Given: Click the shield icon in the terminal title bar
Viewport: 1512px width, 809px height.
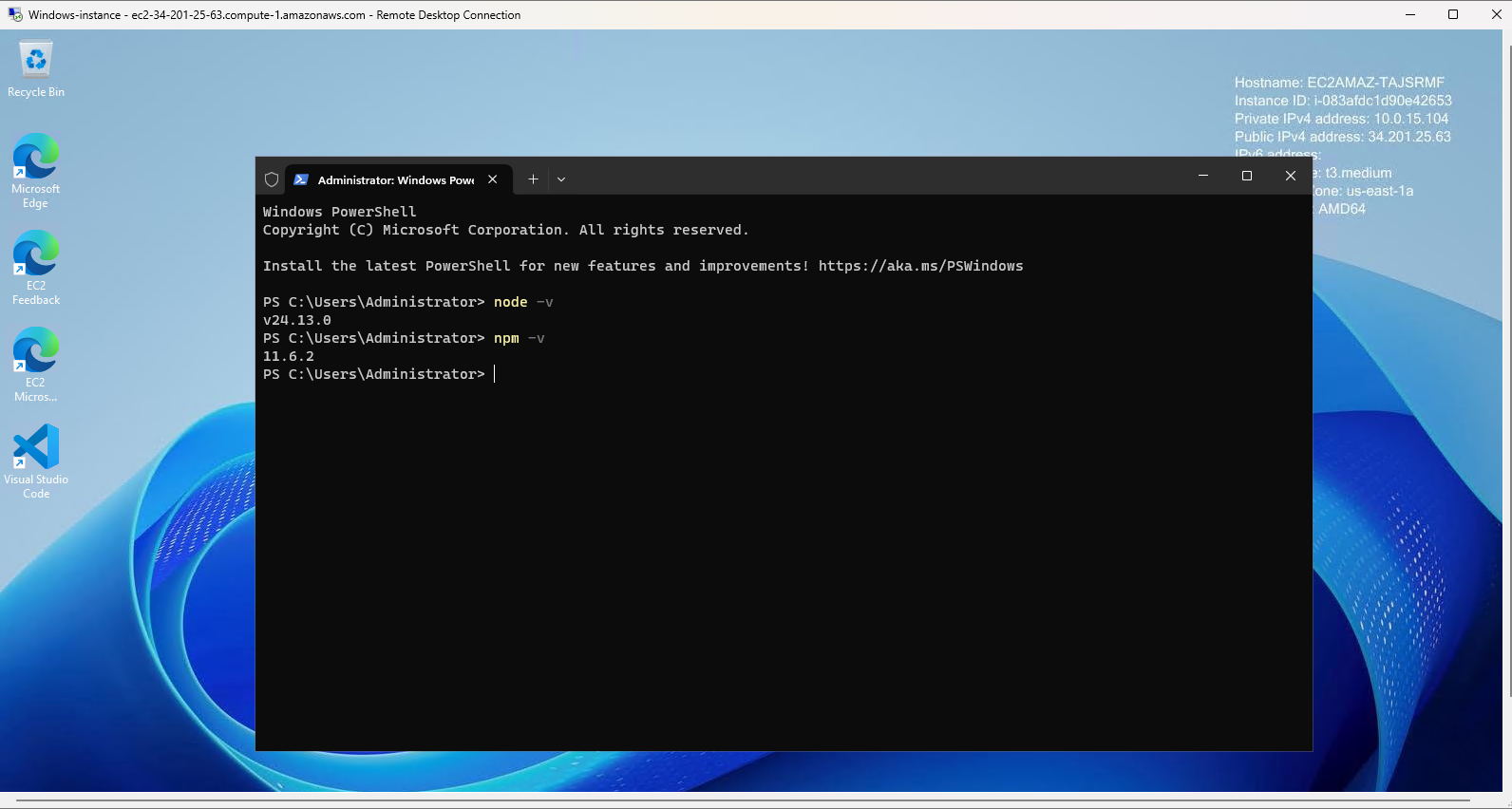Looking at the screenshot, I should coord(272,179).
